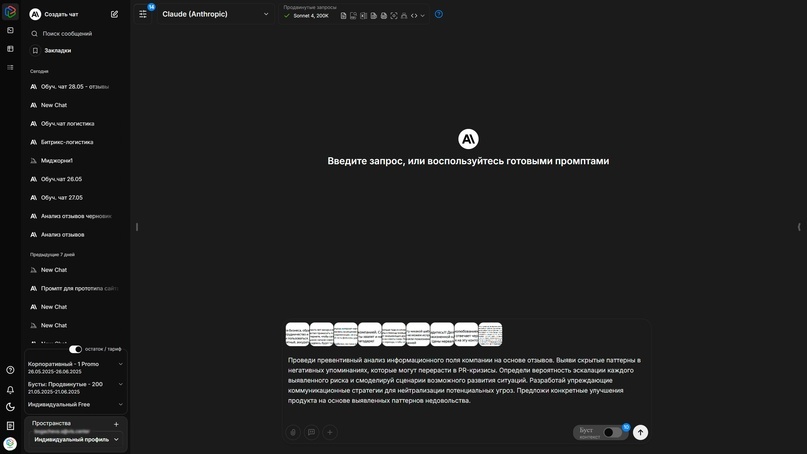The height and width of the screenshot is (454, 807).
Task: Open the Индивидуальный профиль dropdown
Action: (x=76, y=440)
